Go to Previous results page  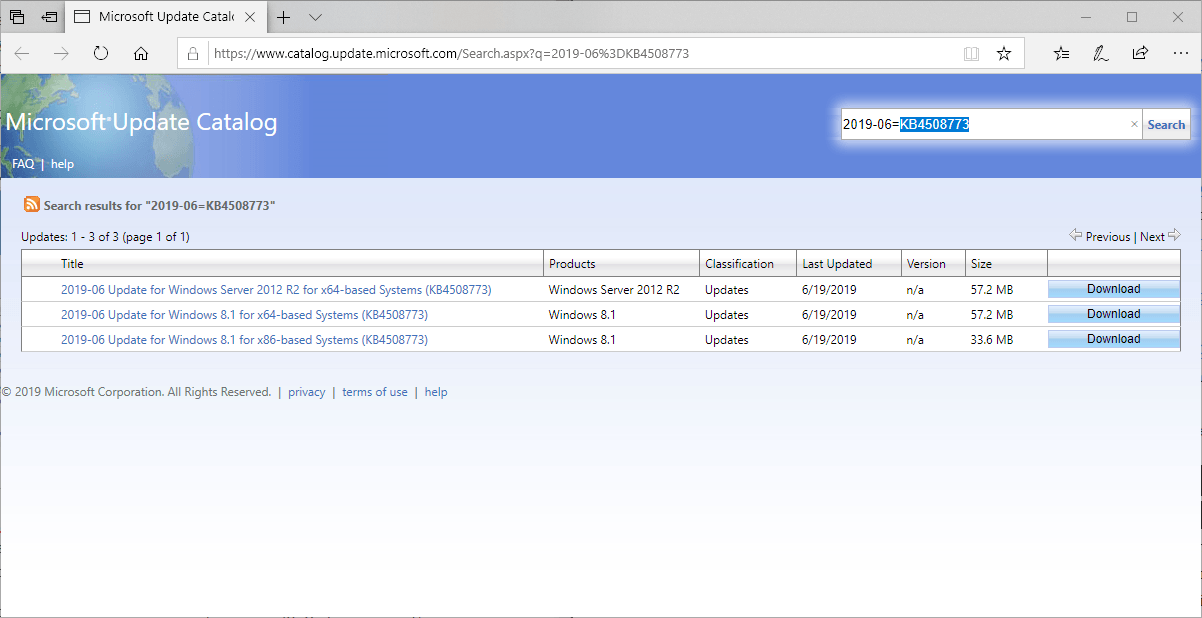[1100, 236]
